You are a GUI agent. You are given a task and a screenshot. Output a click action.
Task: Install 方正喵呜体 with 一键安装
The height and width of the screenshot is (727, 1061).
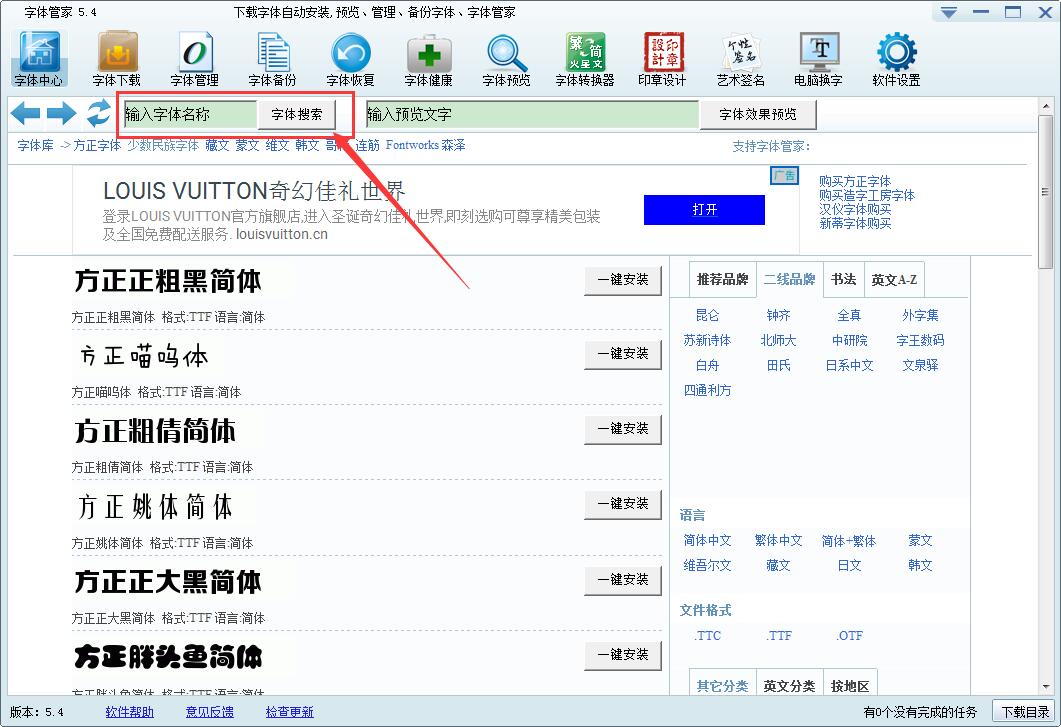(x=623, y=354)
